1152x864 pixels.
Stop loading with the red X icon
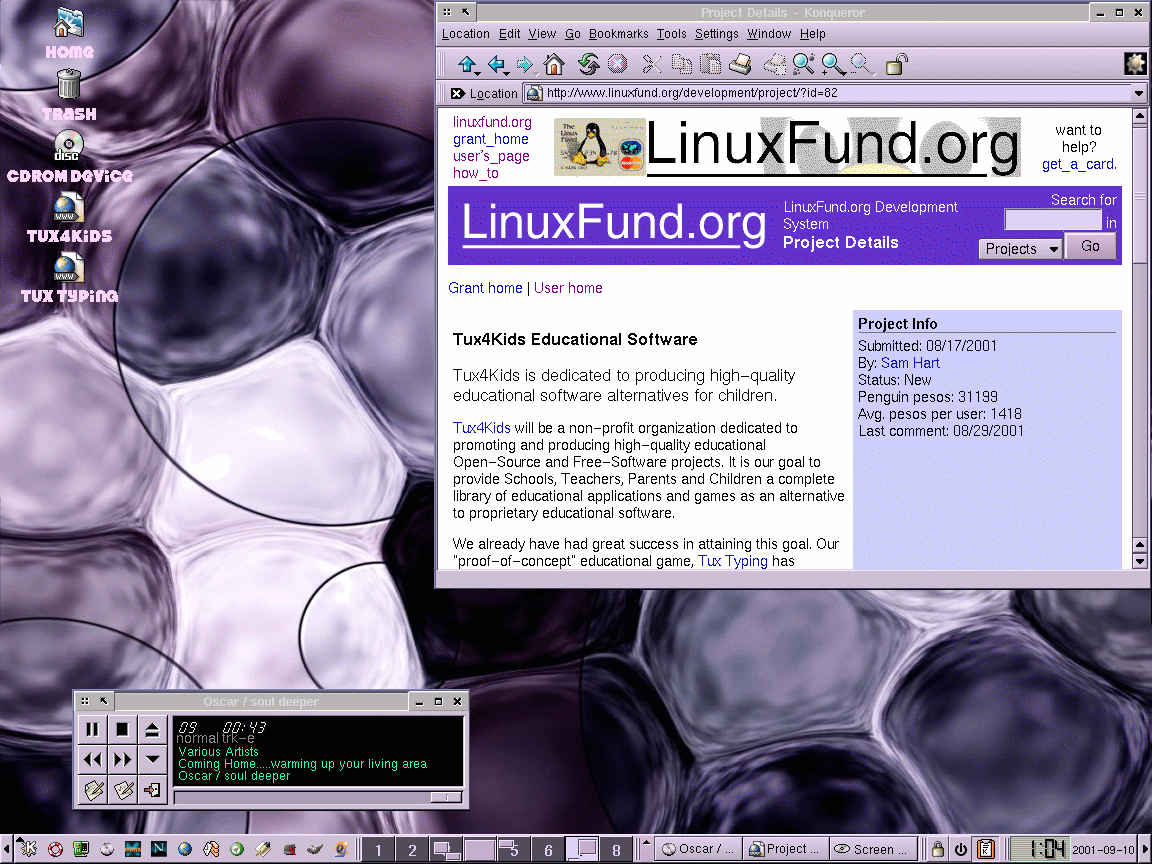click(618, 65)
